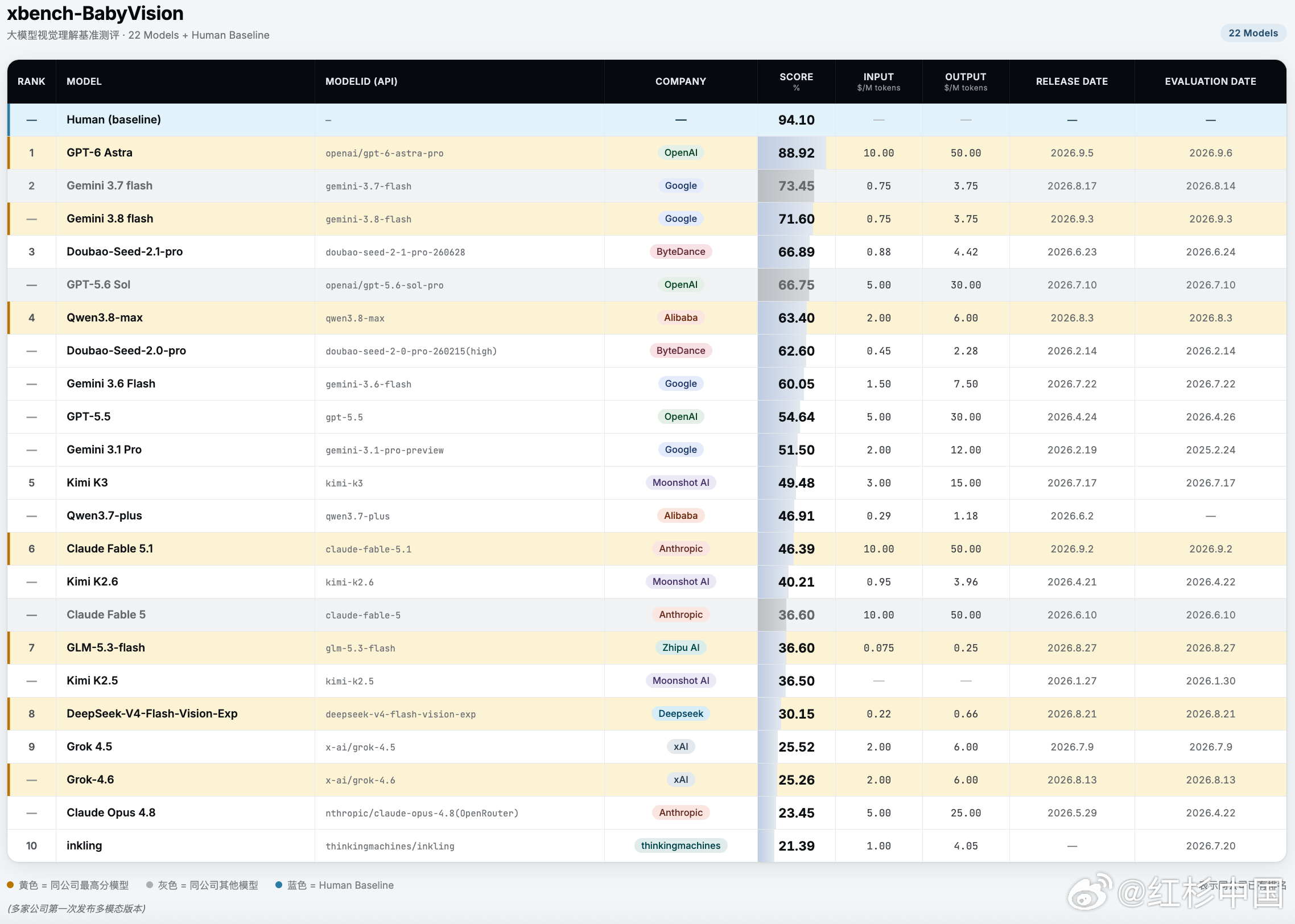
Task: Click the xbench-BabyVision page title
Action: [x=95, y=13]
